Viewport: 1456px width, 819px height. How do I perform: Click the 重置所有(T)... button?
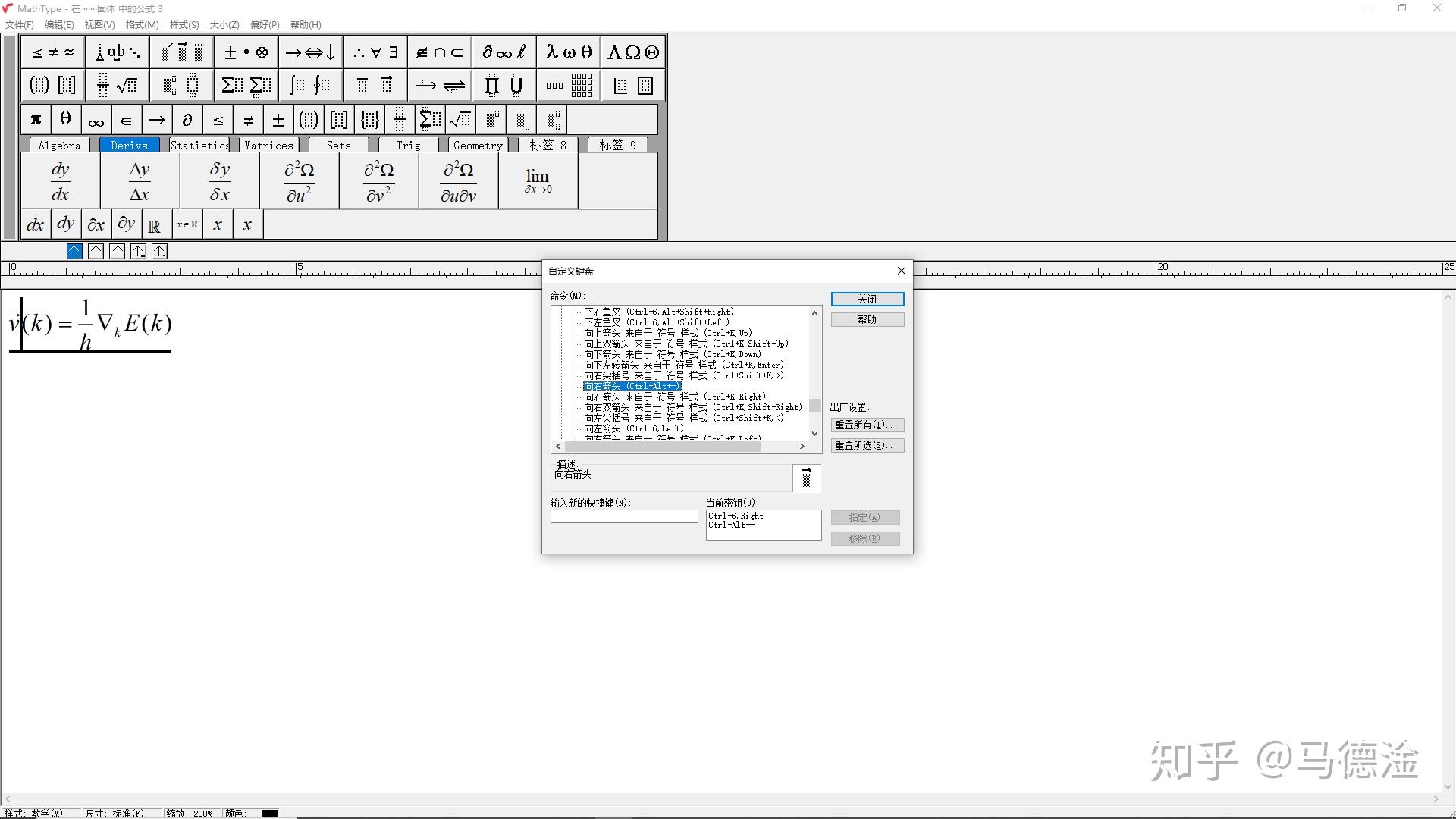[867, 425]
